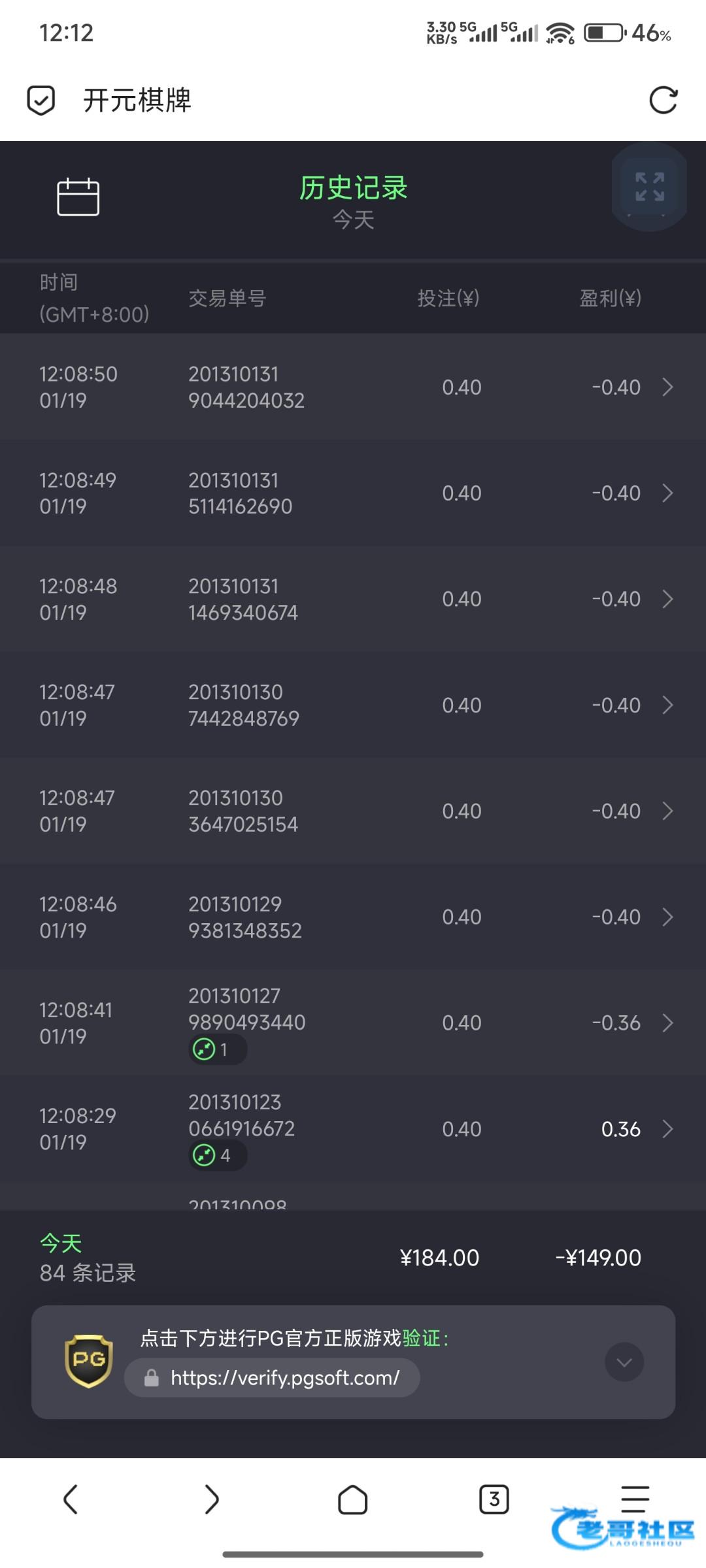
Task: Open the calendar date picker icon
Action: (x=78, y=197)
